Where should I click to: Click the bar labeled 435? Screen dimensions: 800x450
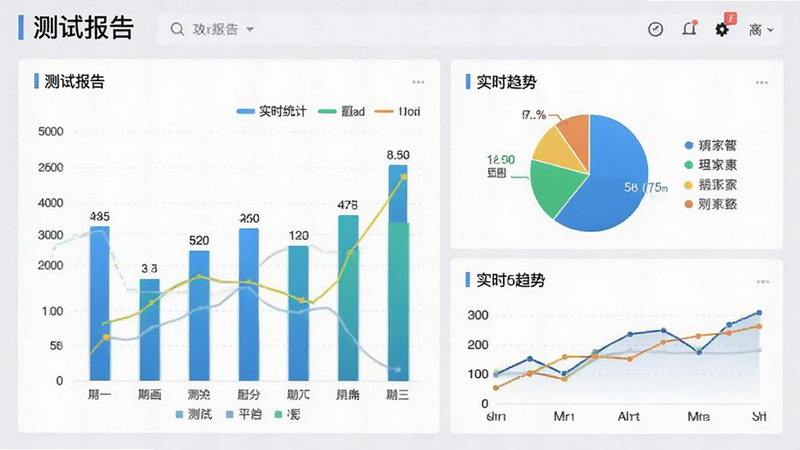(99, 304)
